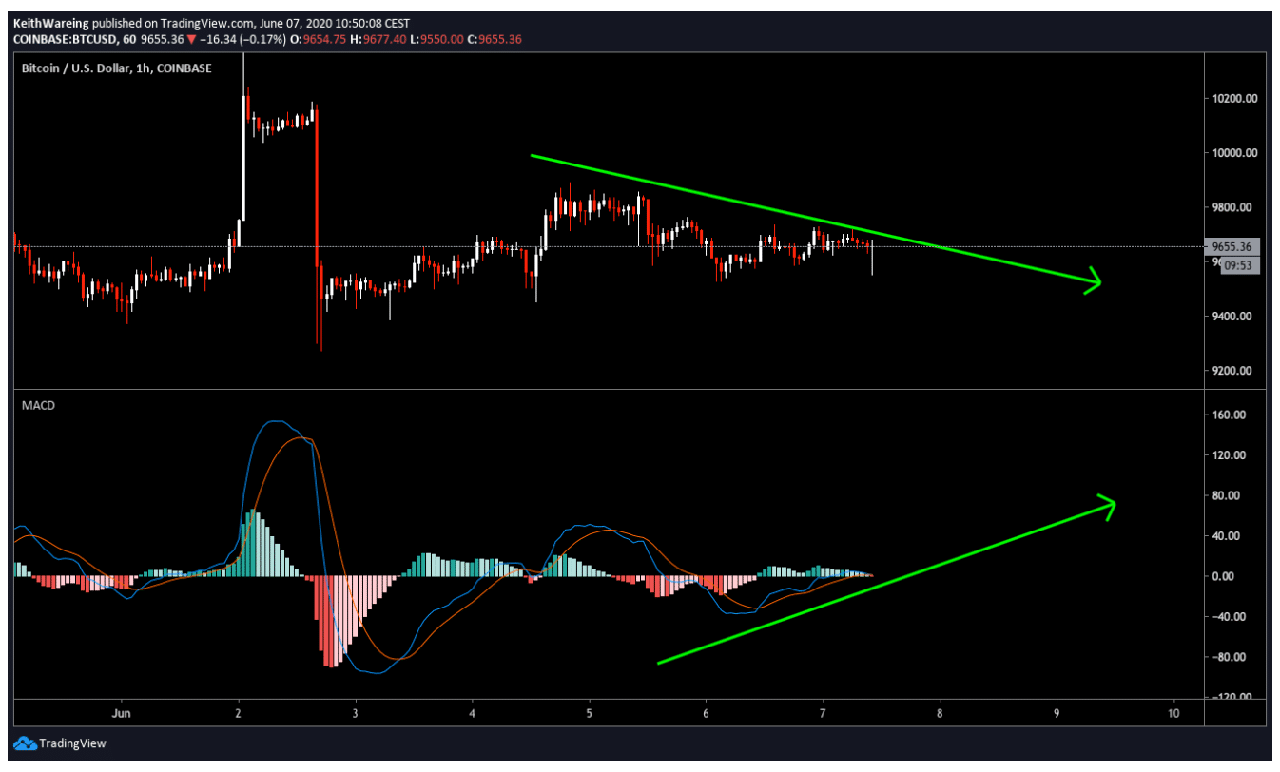Click the chart title Bitcoin / U.S. Dollar
Screen dimensions: 1280x772
78,68
